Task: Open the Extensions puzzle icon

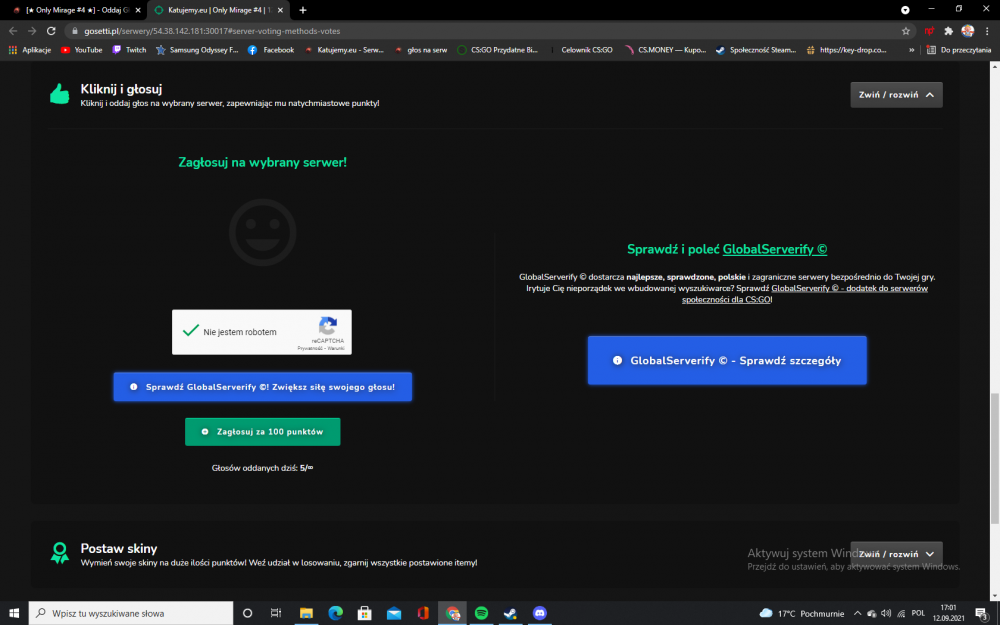Action: click(x=948, y=31)
